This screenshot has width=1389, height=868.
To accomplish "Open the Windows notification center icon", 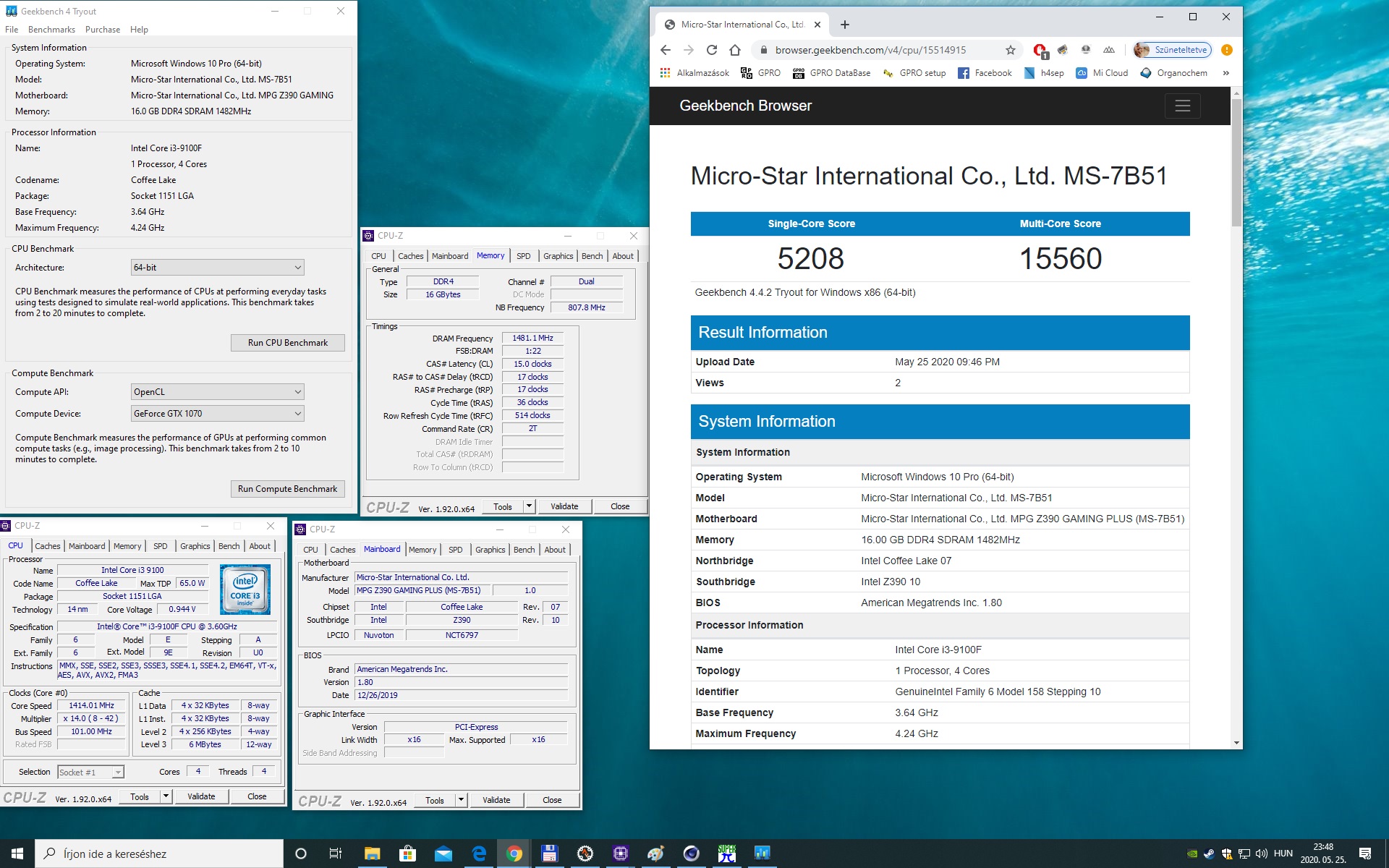I will [x=1365, y=854].
